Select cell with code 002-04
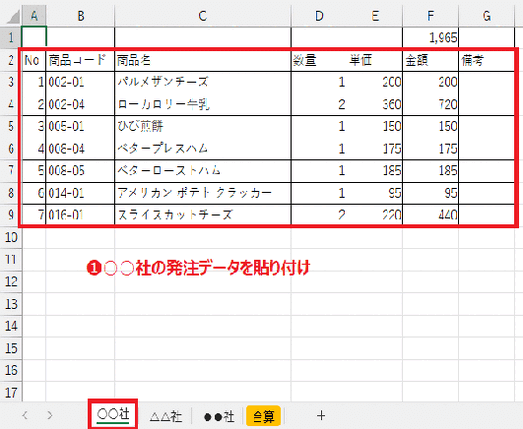 (80, 104)
